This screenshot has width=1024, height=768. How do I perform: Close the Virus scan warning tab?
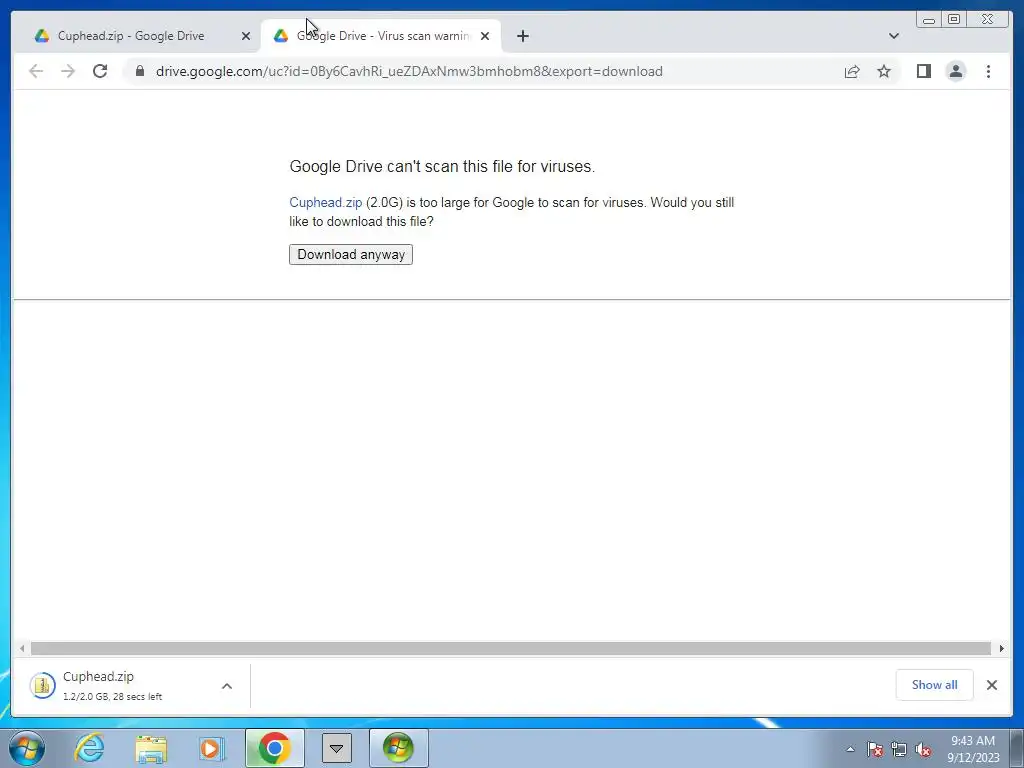pyautogui.click(x=485, y=36)
